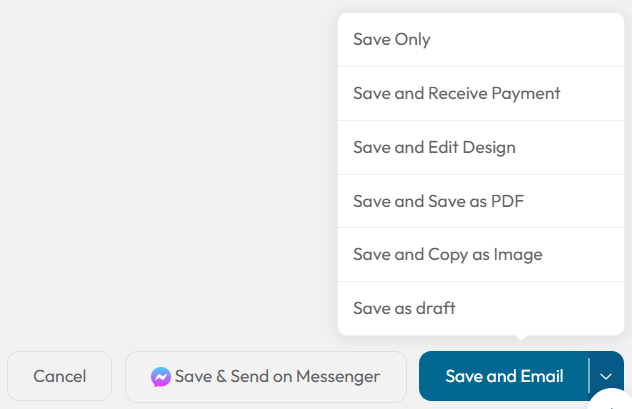The width and height of the screenshot is (632, 409).
Task: Open the save options chevron arrow
Action: (x=606, y=376)
